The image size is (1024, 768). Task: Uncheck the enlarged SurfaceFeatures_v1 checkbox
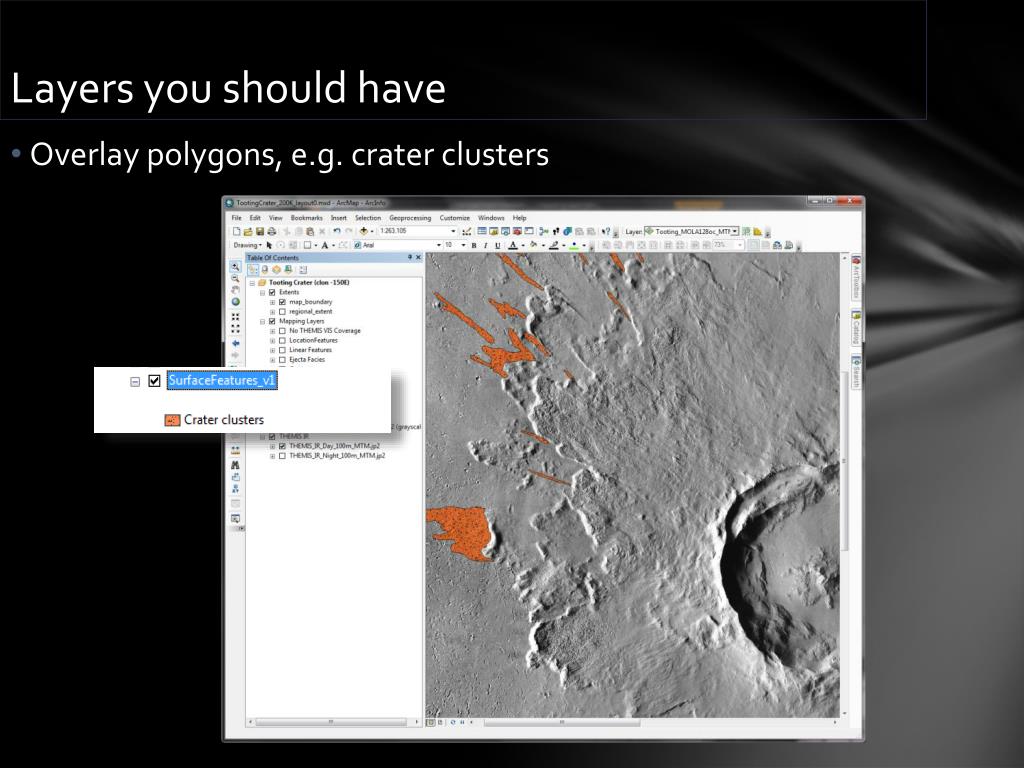click(x=154, y=381)
